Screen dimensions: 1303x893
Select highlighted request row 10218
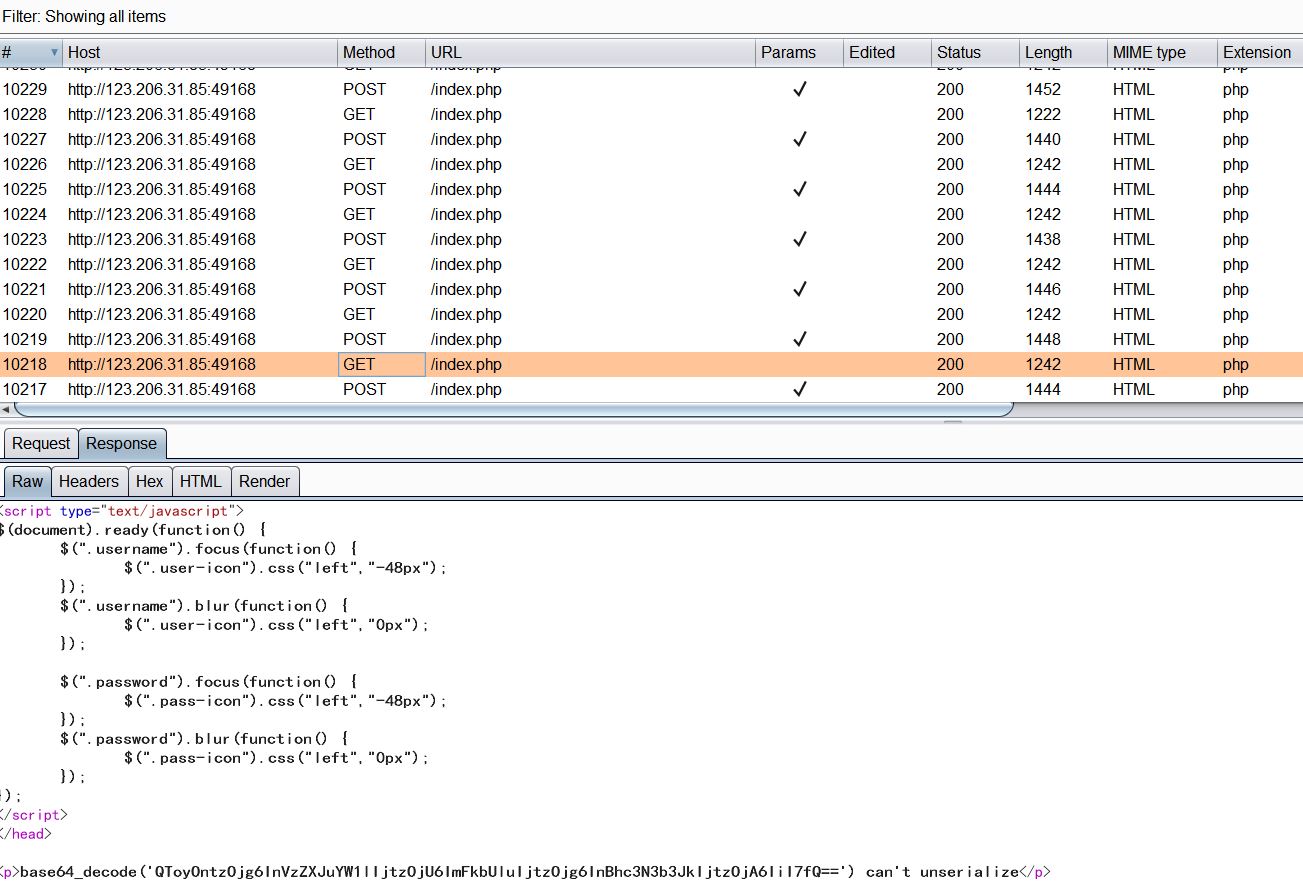click(x=651, y=364)
